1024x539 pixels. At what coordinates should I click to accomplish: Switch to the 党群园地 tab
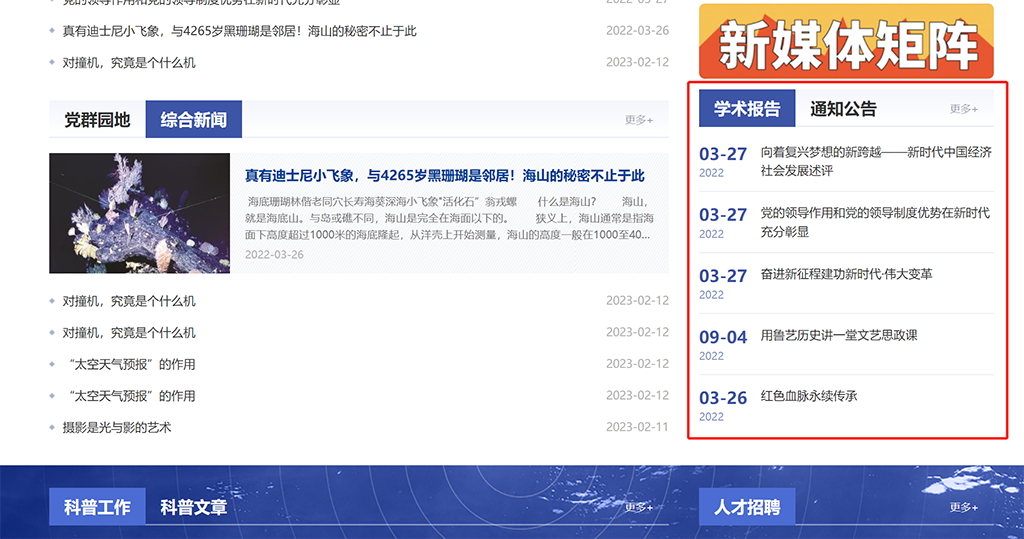tap(97, 120)
